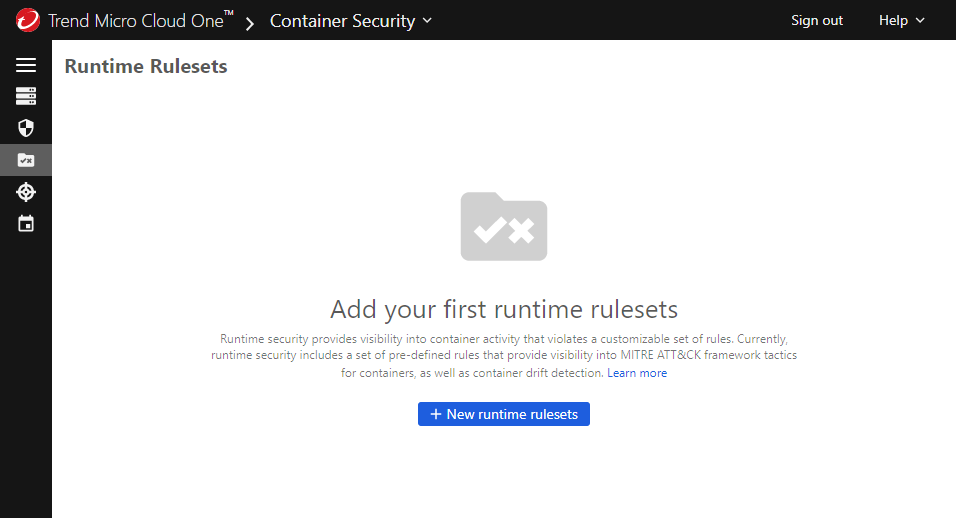956x518 pixels.
Task: Click the large gray folder illustration
Action: click(x=503, y=227)
